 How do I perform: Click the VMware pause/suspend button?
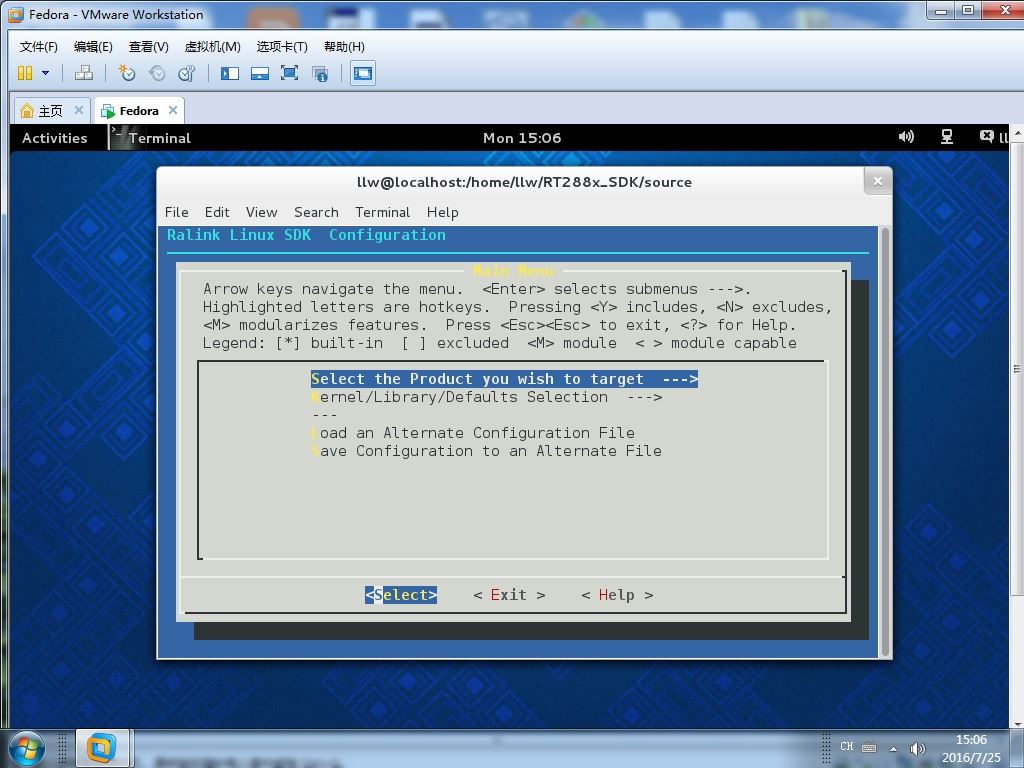click(25, 73)
